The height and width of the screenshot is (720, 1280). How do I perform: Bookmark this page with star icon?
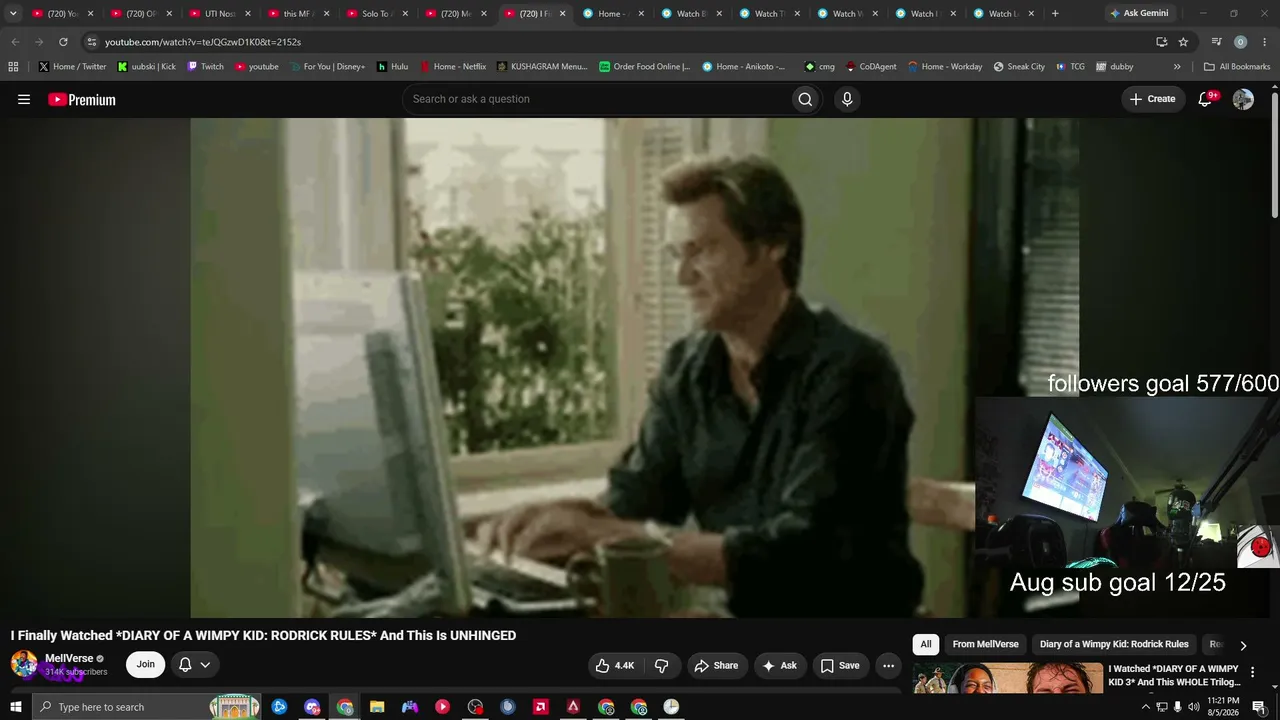point(1183,42)
